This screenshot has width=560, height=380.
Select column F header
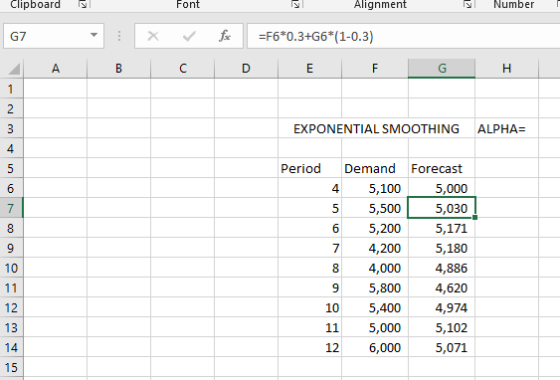[x=375, y=68]
